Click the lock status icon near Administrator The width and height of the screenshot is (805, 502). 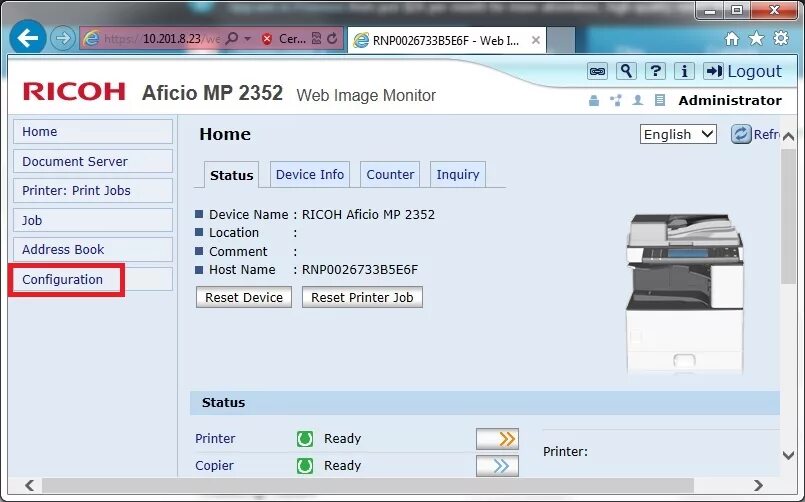pos(594,100)
